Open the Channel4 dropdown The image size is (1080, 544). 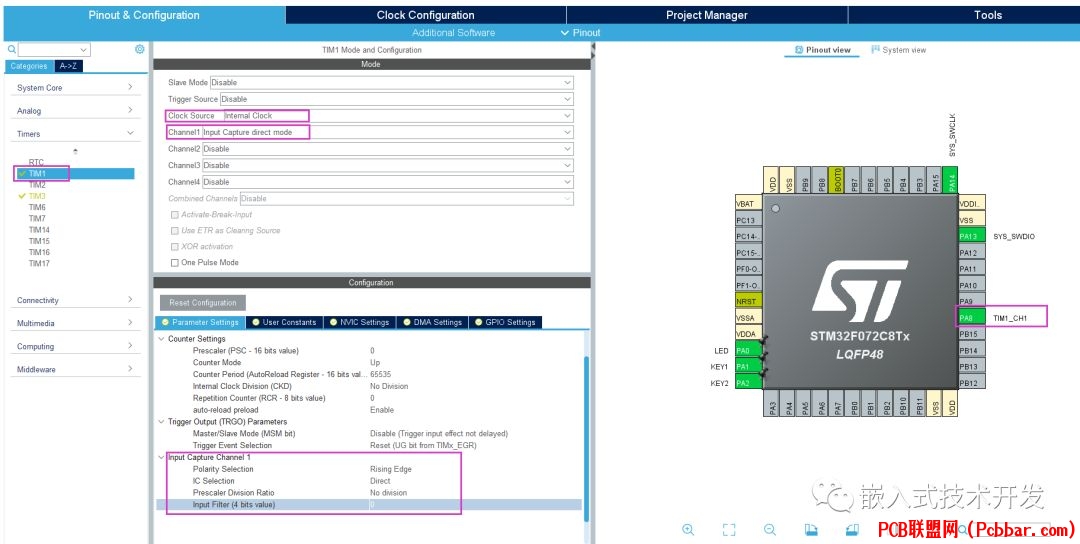tap(388, 182)
